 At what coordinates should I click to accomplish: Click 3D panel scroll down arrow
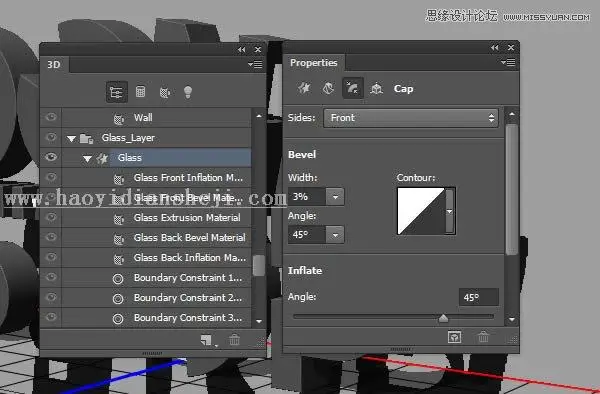pos(259,321)
